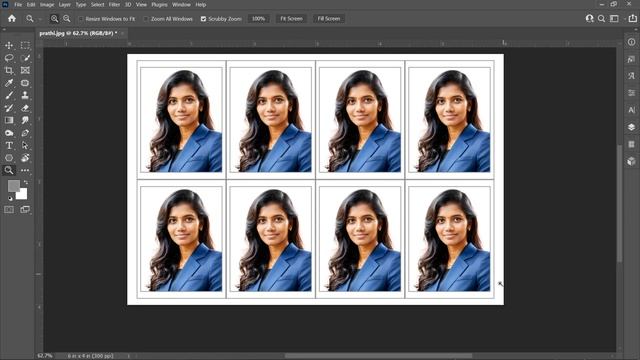This screenshot has height=360, width=640.
Task: Click the Home icon in options bar
Action: coord(12,18)
